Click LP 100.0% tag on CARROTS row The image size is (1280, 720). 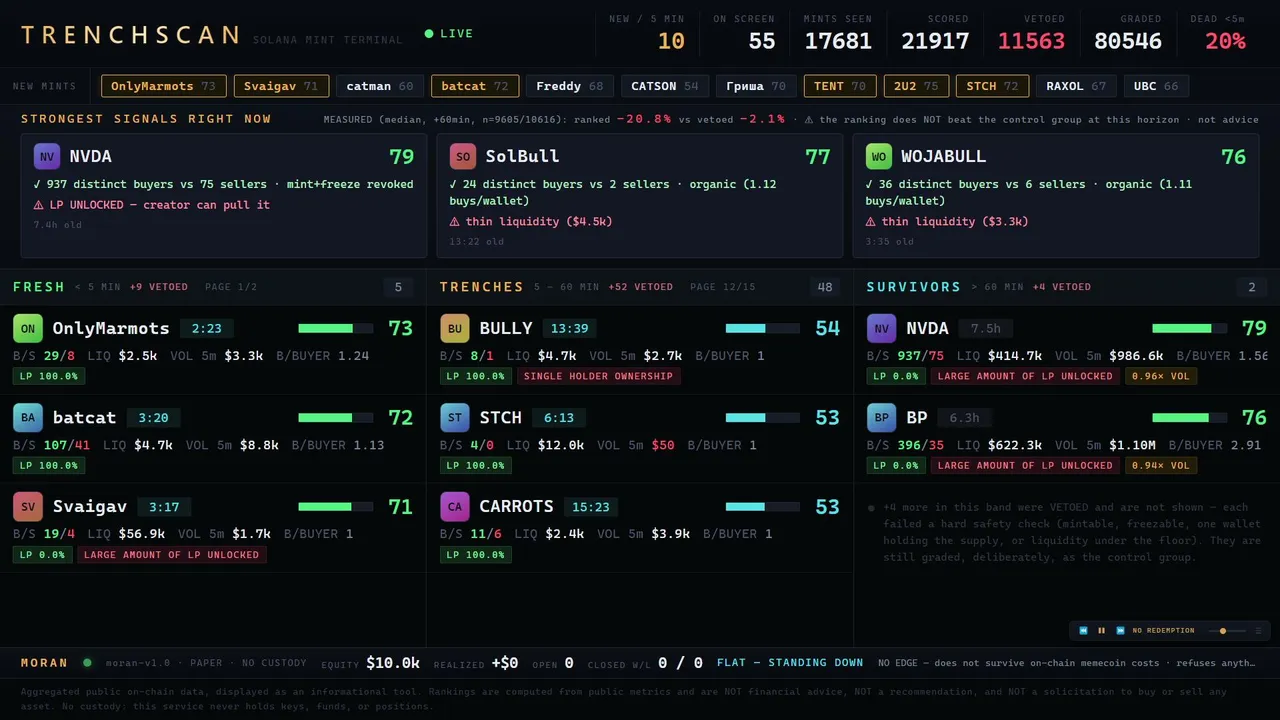[476, 555]
